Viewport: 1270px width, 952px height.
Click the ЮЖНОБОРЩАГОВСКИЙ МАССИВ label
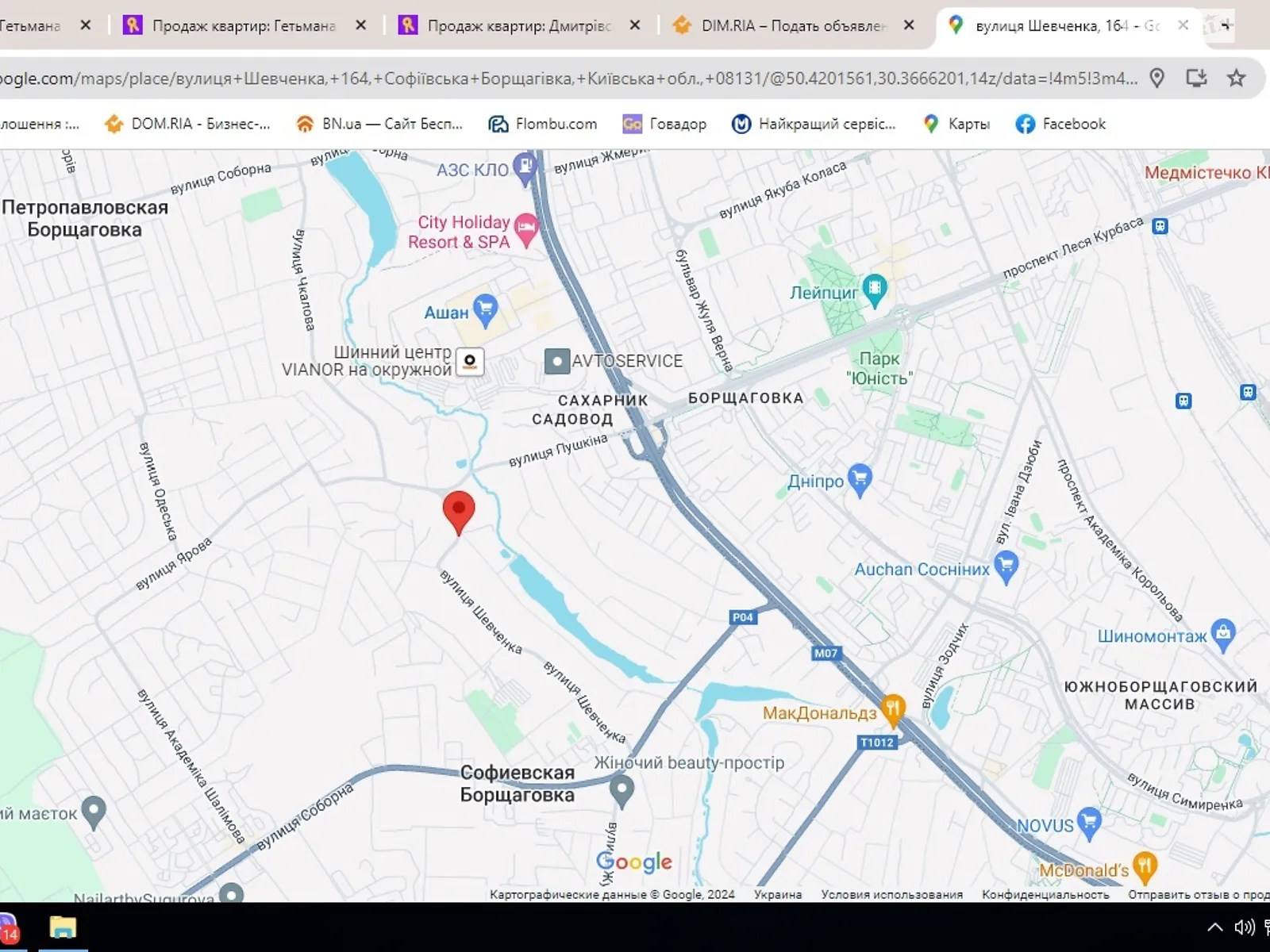pos(1160,695)
